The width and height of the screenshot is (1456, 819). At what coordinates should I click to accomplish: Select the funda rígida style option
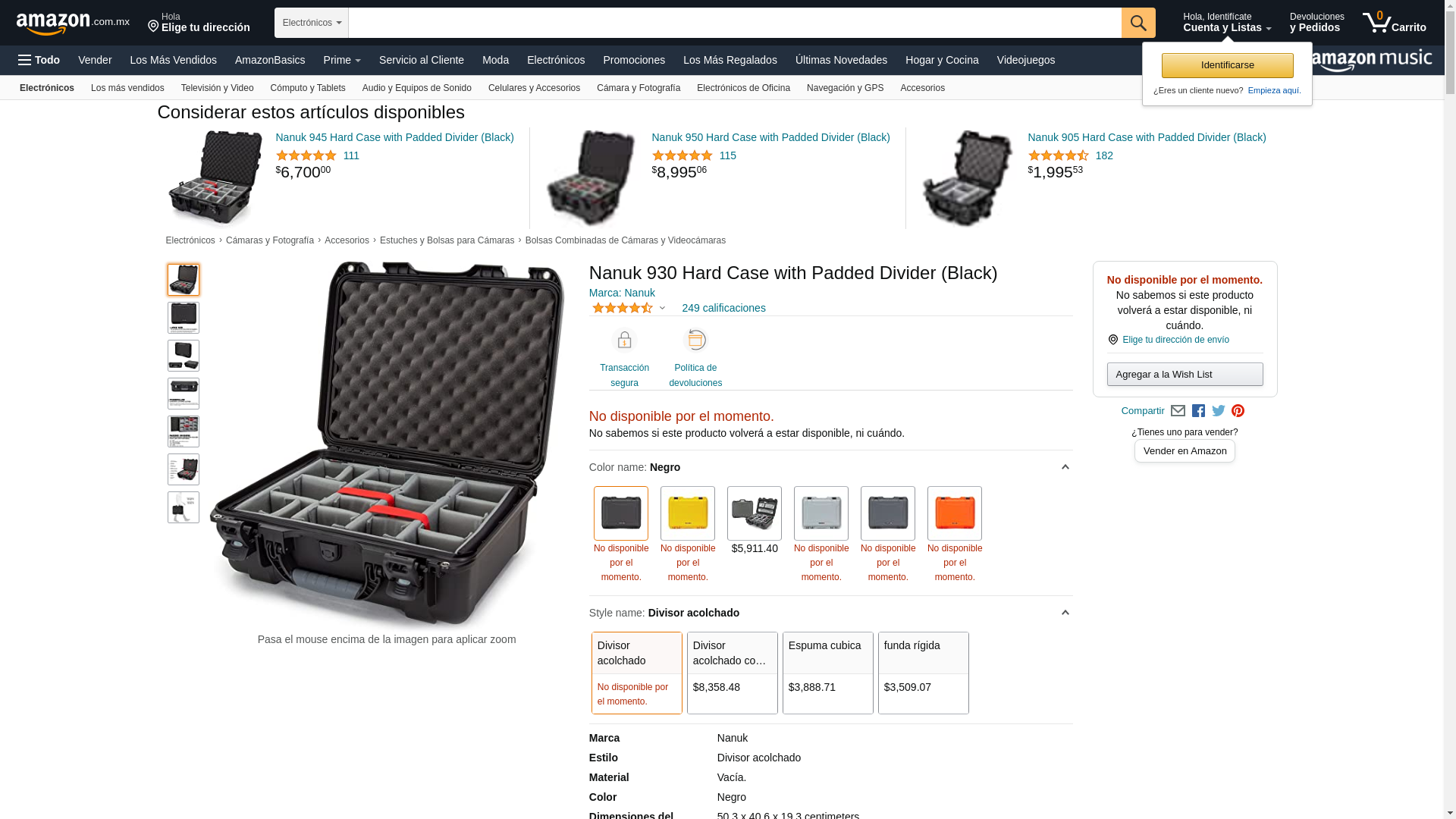tap(924, 673)
